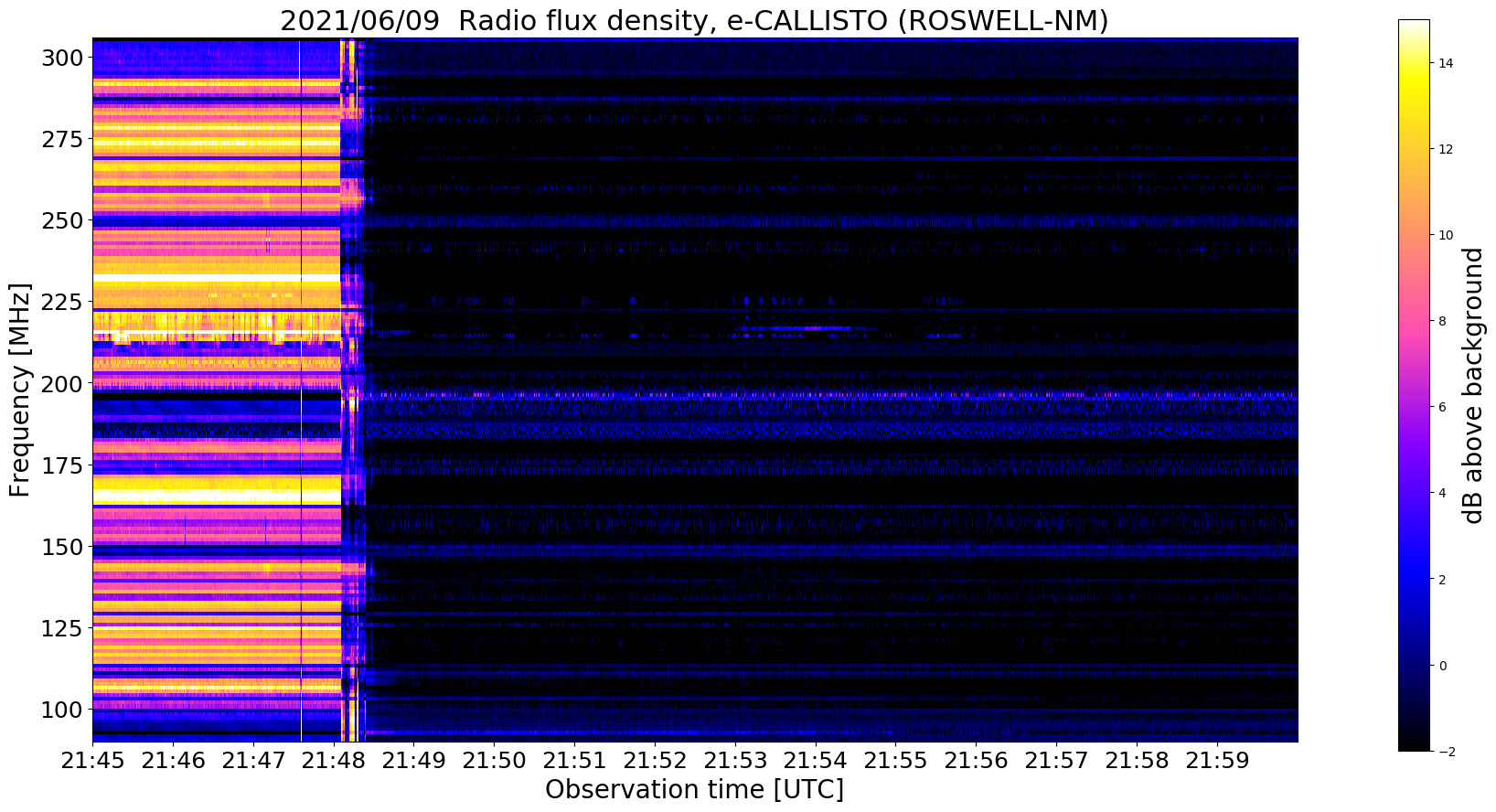This screenshot has width=1496, height=812.
Task: Click the 175 MHz frequency tick label
Action: (62, 465)
